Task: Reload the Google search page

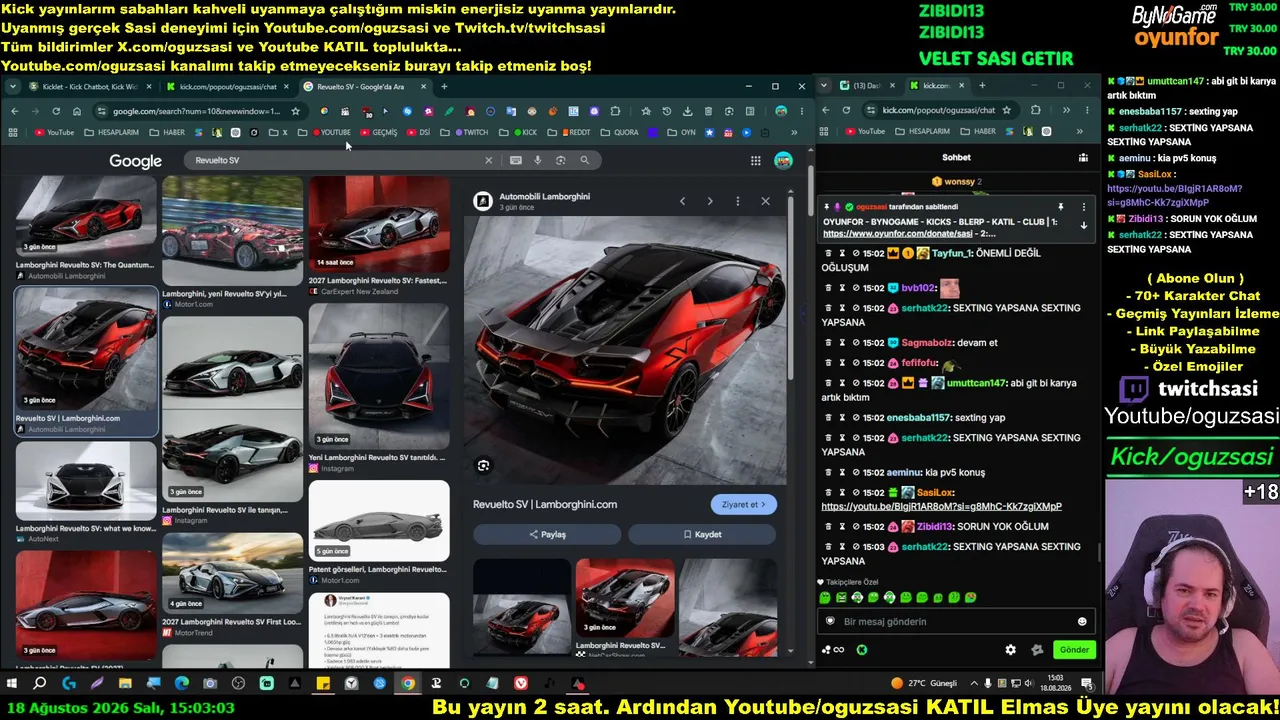Action: click(x=56, y=111)
